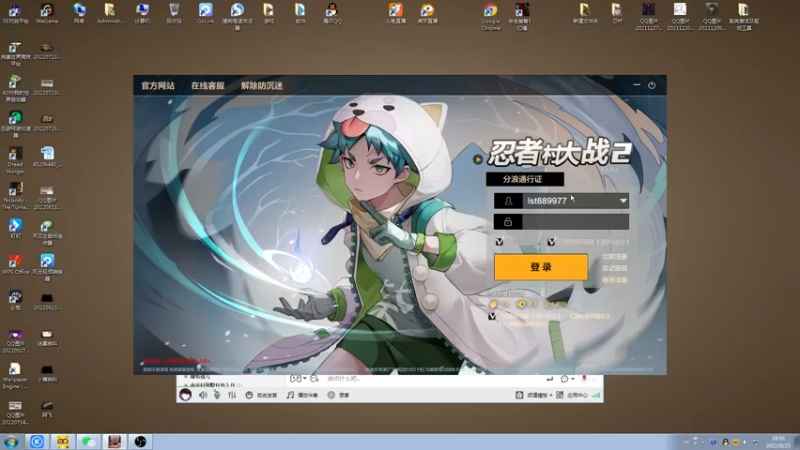Toggle the first checkbox under the password field
Viewport: 800px width, 450px height.
point(499,242)
